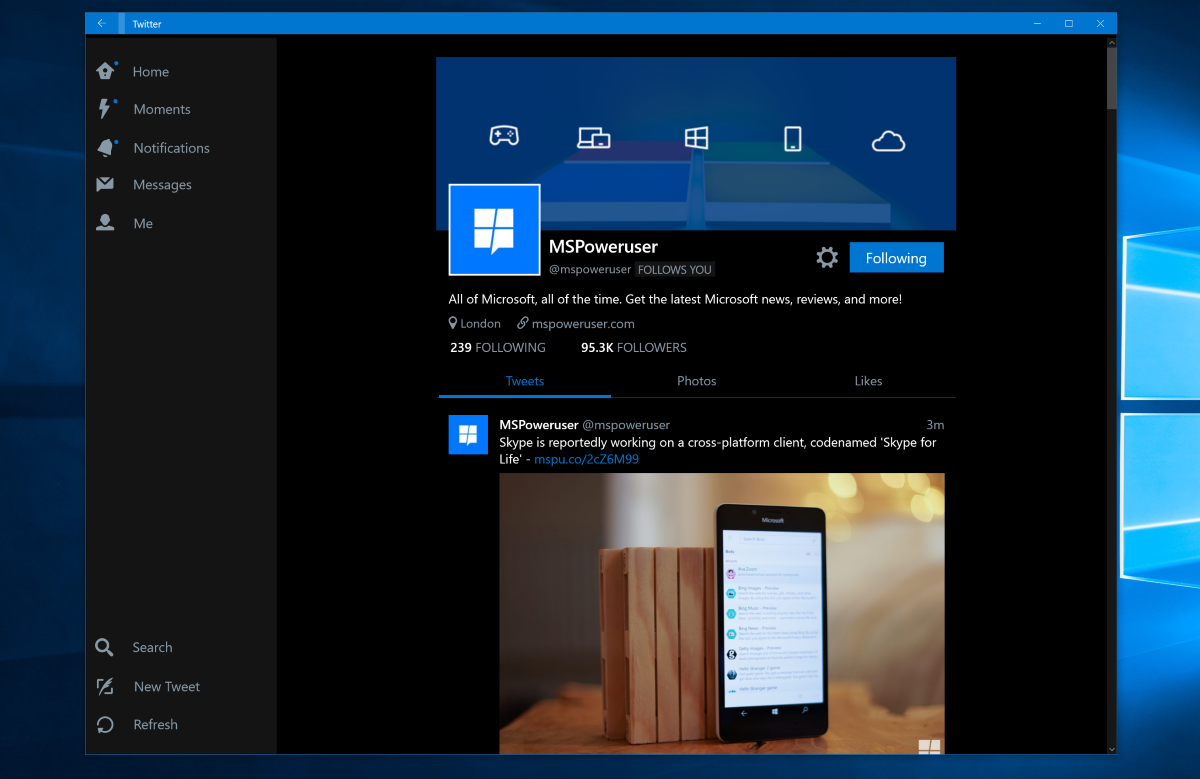1200x779 pixels.
Task: Open Moments via the lightning bolt icon
Action: pyautogui.click(x=105, y=109)
